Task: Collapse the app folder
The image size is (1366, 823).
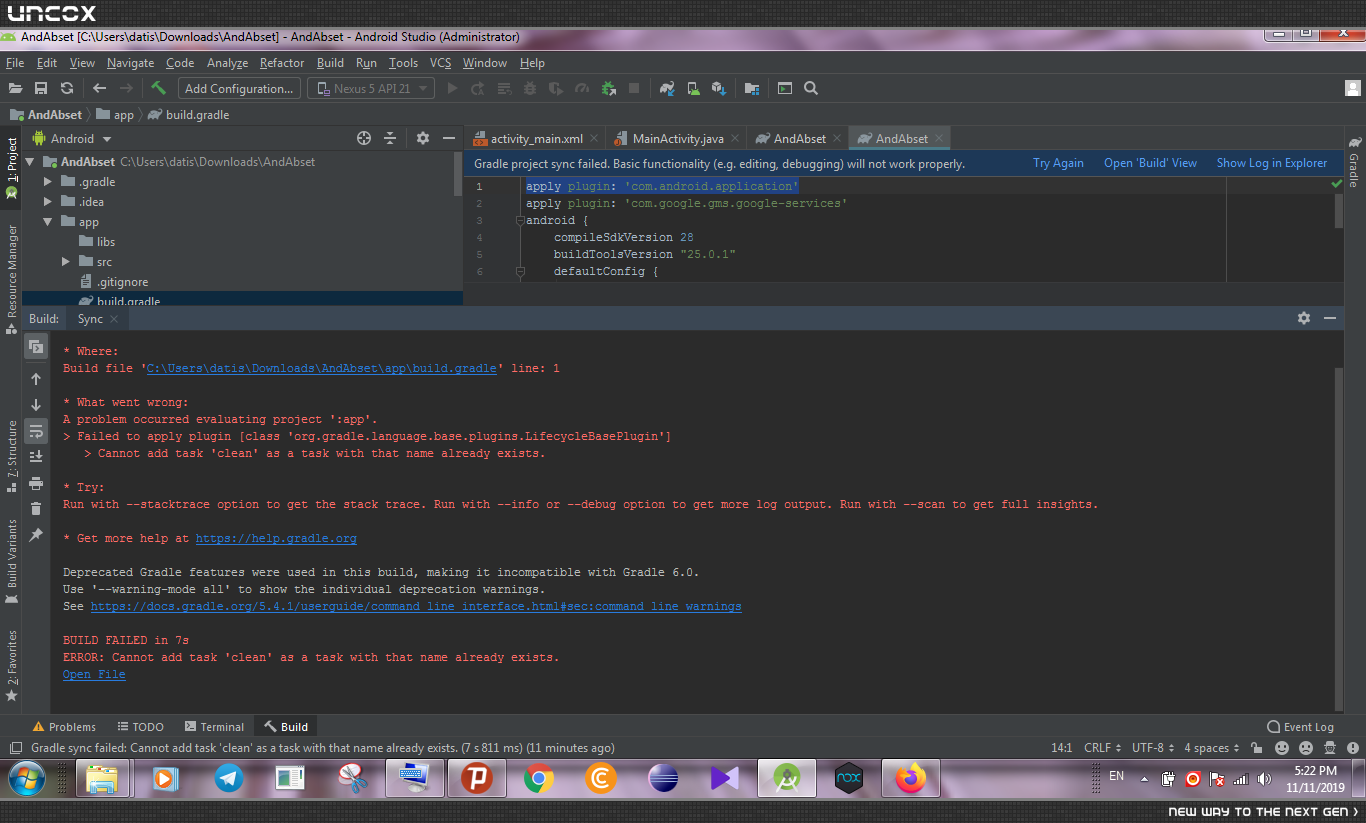Action: [47, 222]
